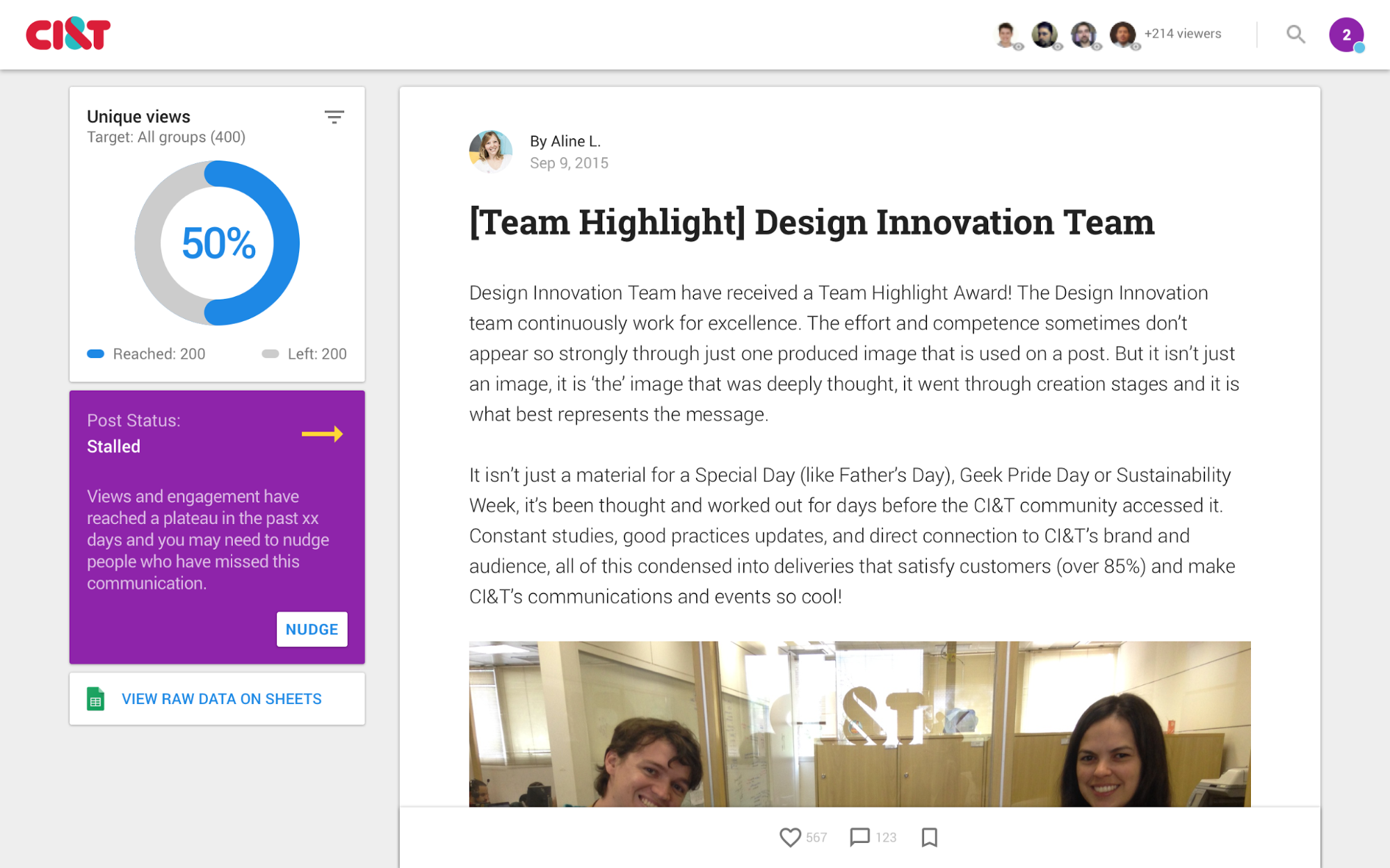Click the yellow arrow on Post Status
1390x868 pixels.
tap(322, 434)
